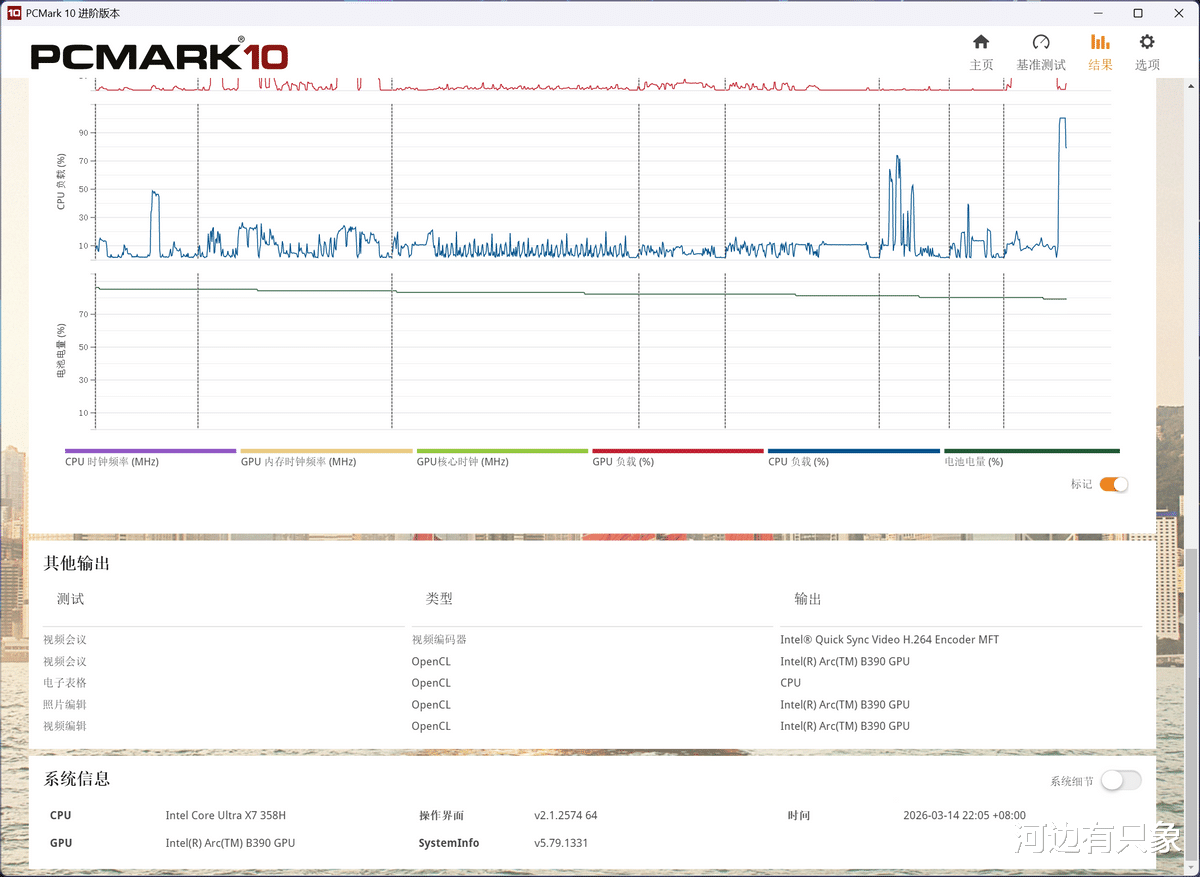Click the 系统信息 section heading

[77, 779]
